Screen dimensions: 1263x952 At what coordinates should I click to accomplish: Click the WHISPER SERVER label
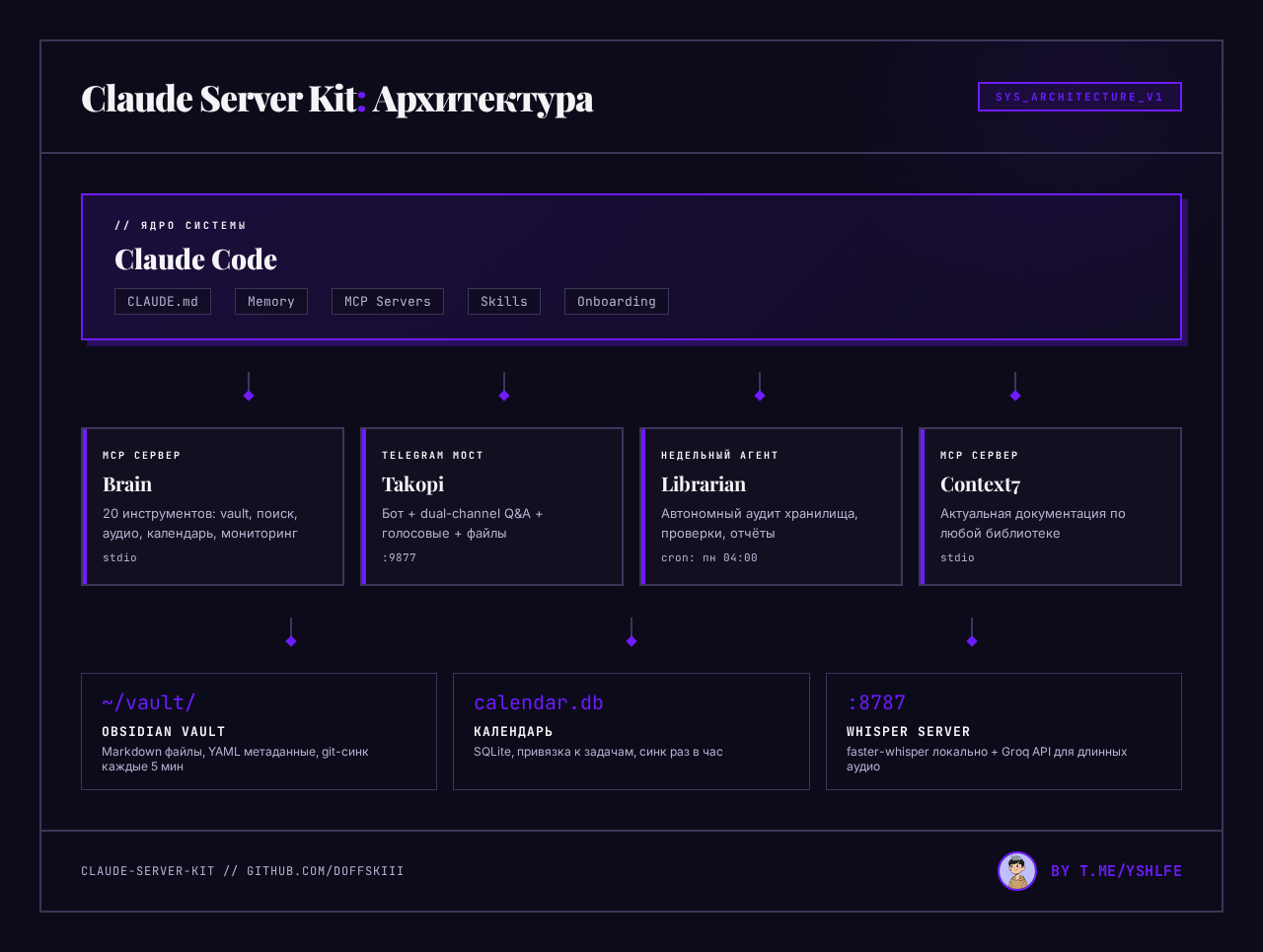tap(908, 731)
